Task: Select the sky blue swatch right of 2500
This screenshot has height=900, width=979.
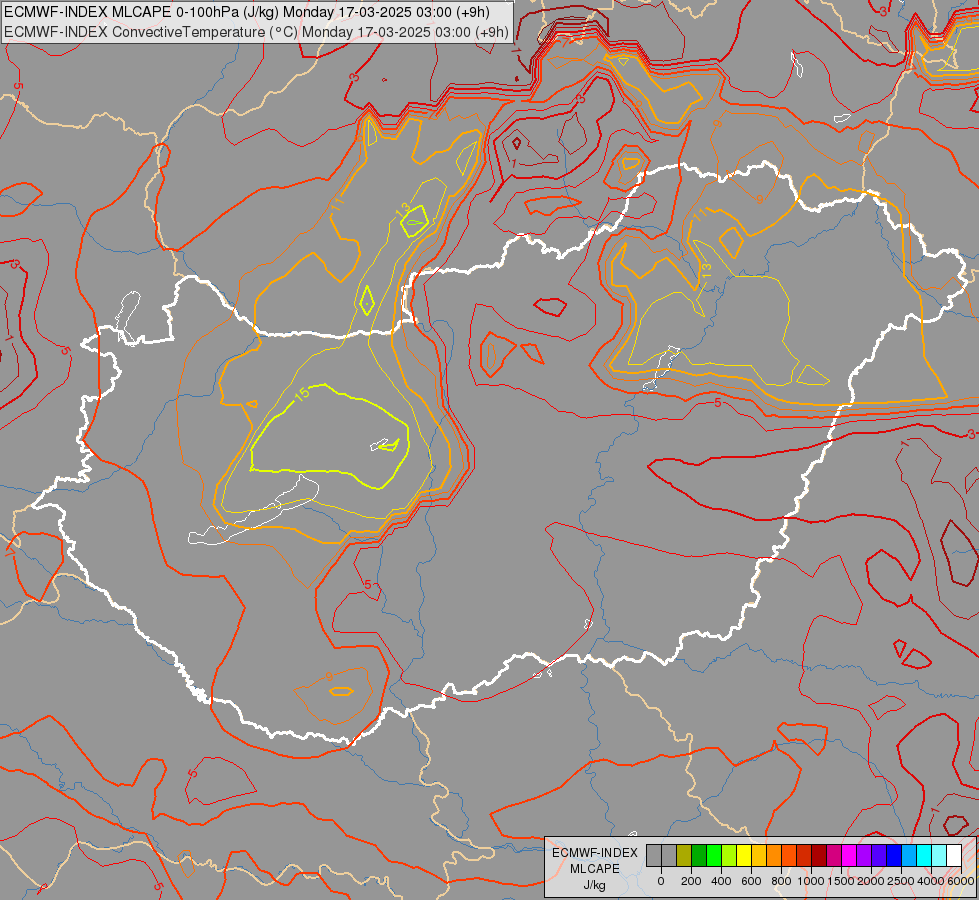Action: click(909, 856)
